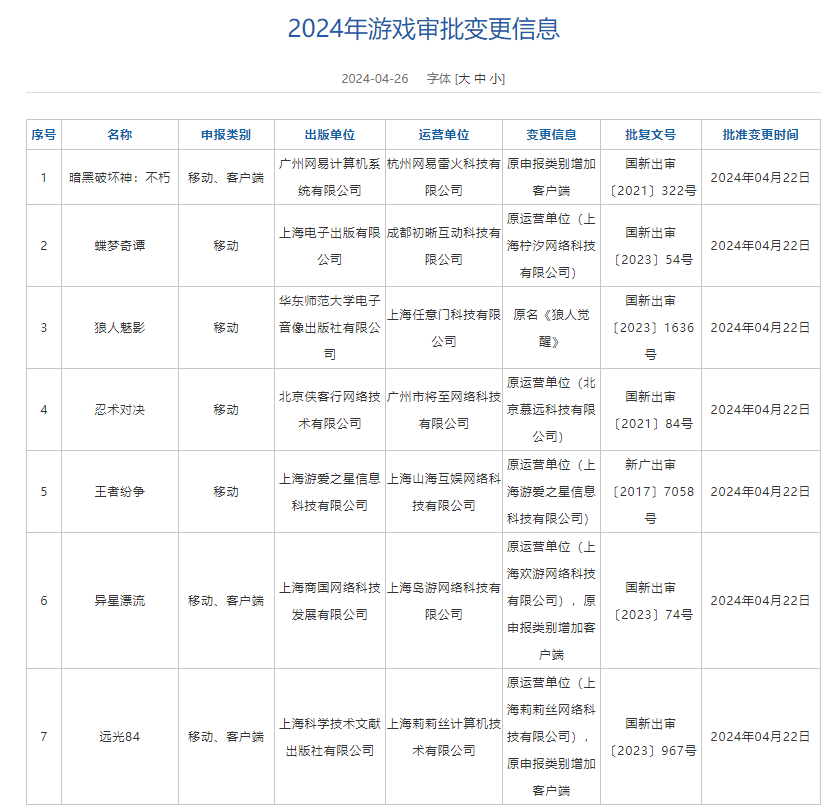Screen dimensions: 833x805
Task: Click the 变更信息 column header
Action: (551, 134)
